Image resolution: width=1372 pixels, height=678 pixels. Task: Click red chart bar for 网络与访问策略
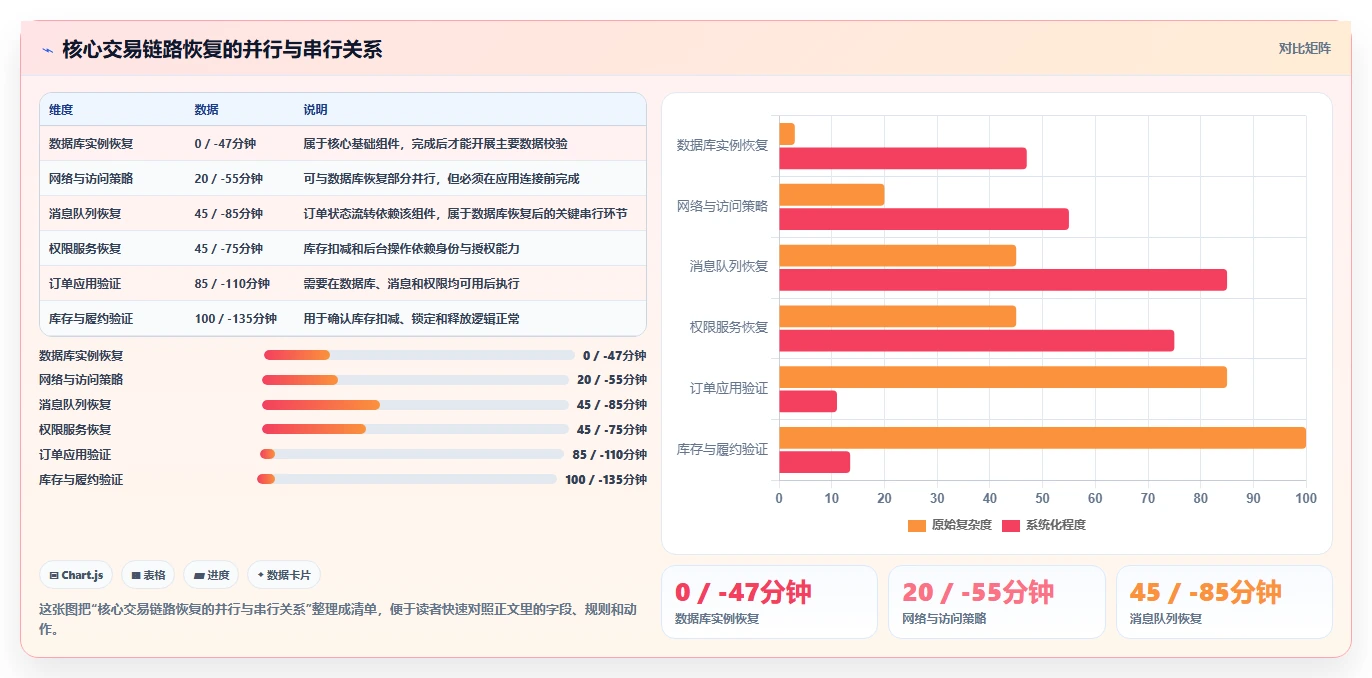[x=924, y=219]
